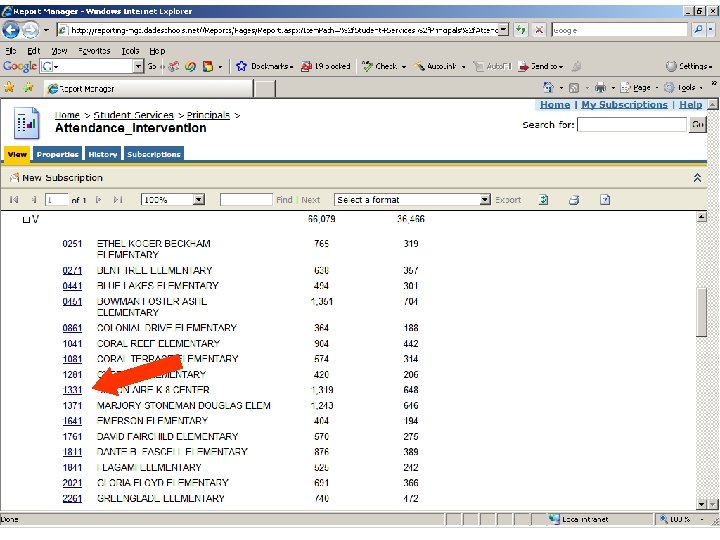The image size is (720, 540).
Task: Open the Edit menu
Action: pos(33,51)
